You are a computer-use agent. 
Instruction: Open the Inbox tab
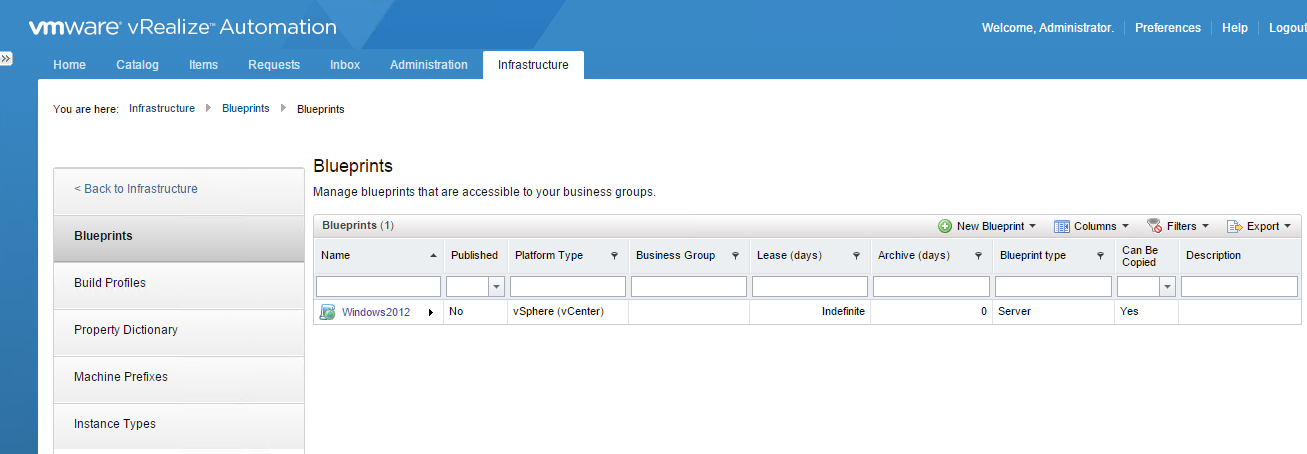(345, 65)
